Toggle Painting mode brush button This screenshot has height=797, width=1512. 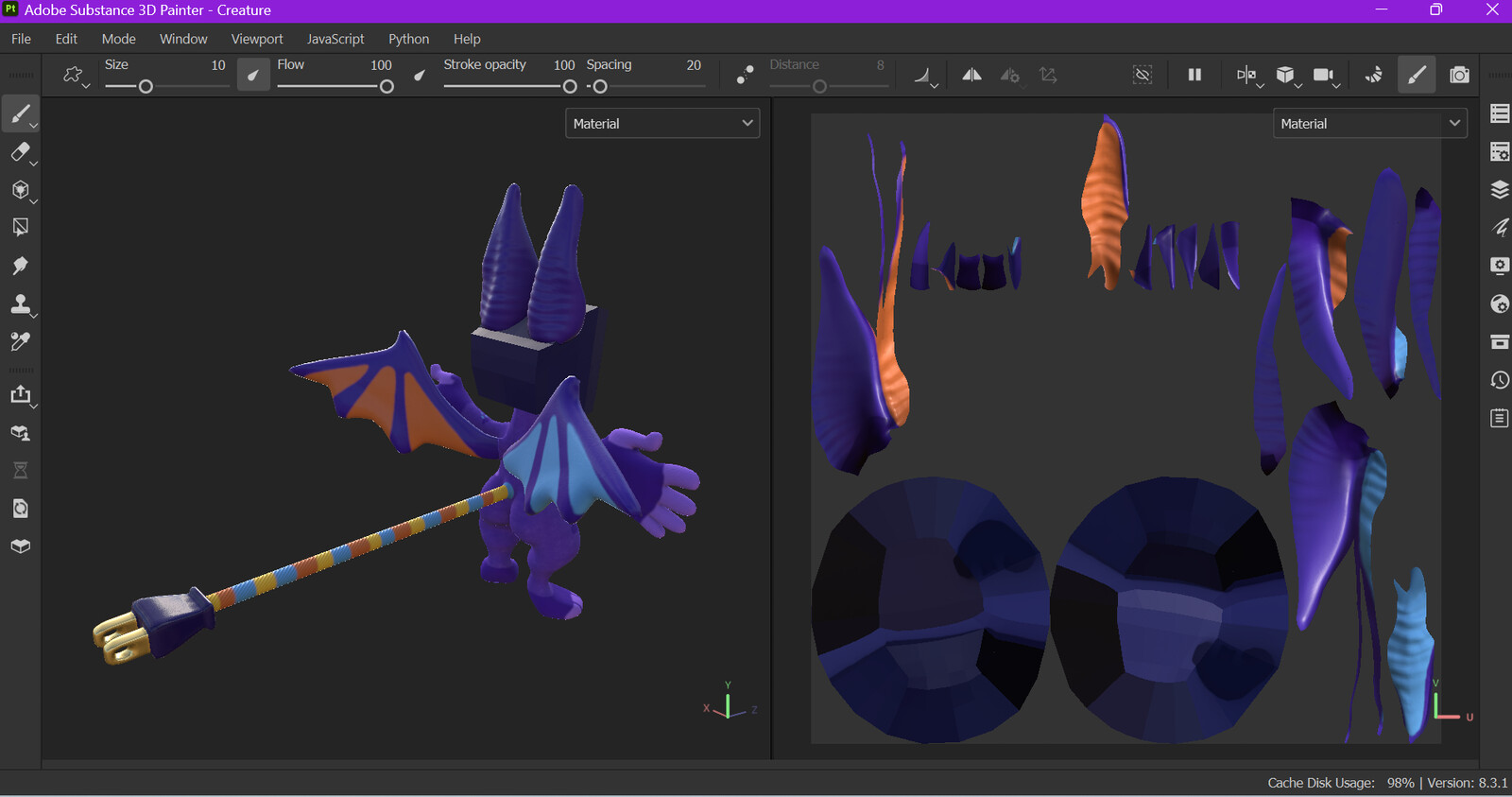point(1417,75)
